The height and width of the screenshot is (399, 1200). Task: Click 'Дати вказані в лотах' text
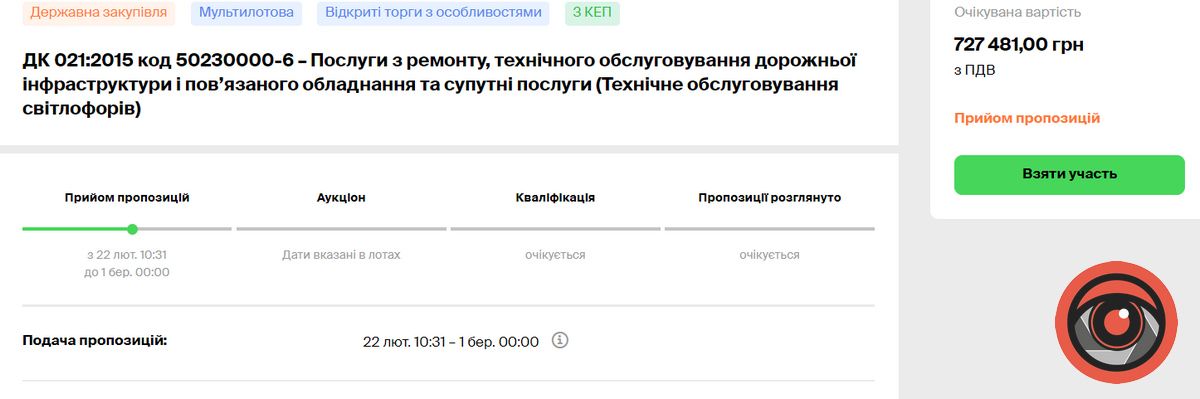pyautogui.click(x=341, y=255)
